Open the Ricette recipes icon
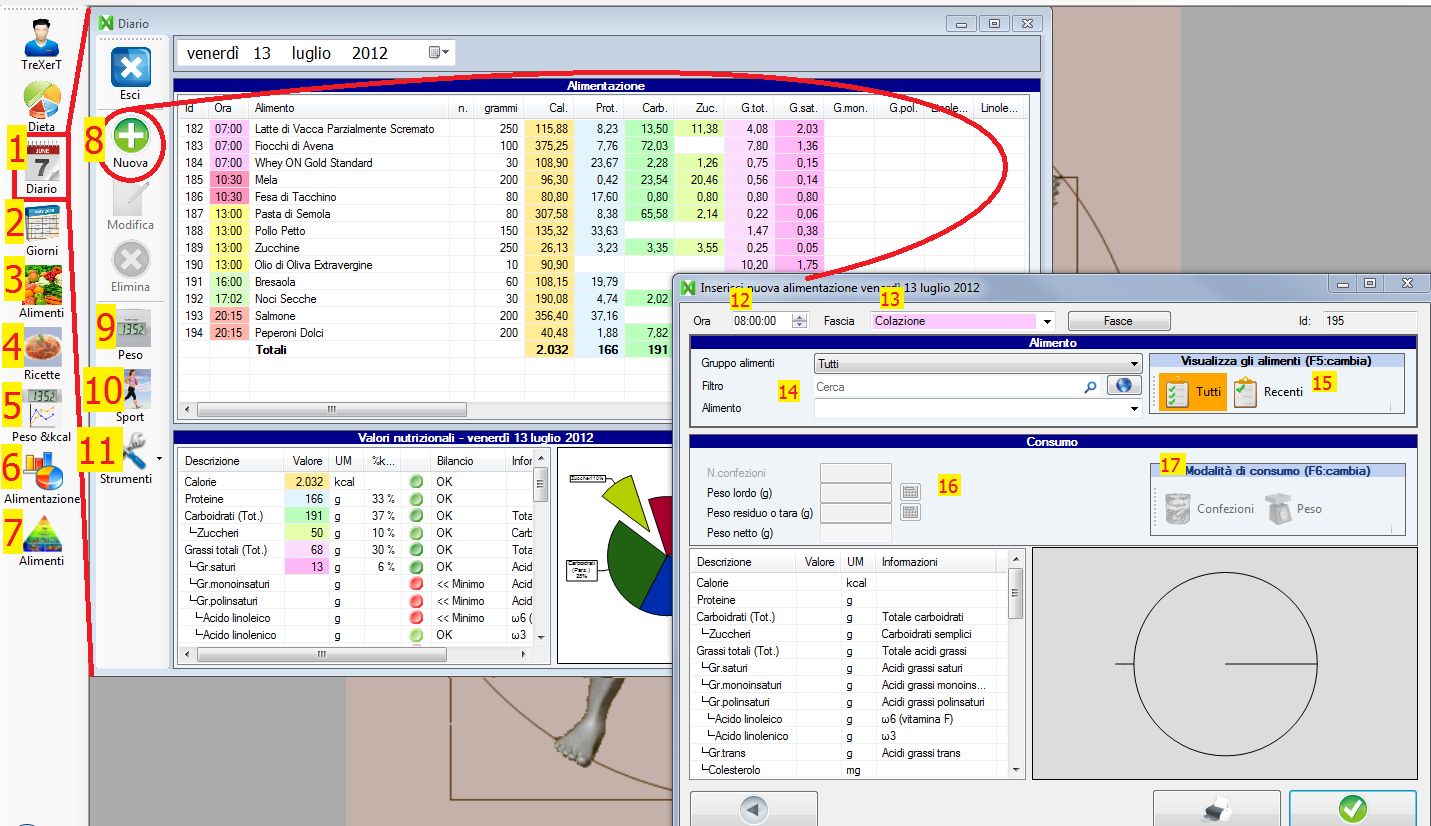 42,348
